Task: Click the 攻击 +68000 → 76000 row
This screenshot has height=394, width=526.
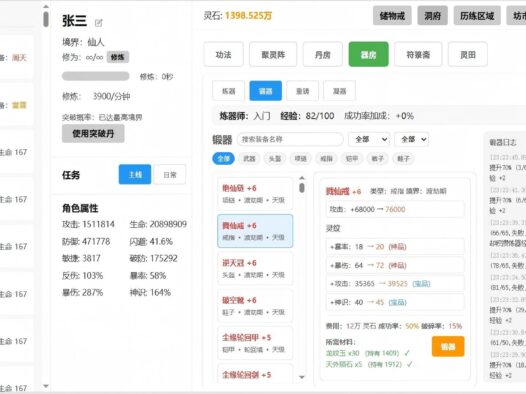Action: 395,209
